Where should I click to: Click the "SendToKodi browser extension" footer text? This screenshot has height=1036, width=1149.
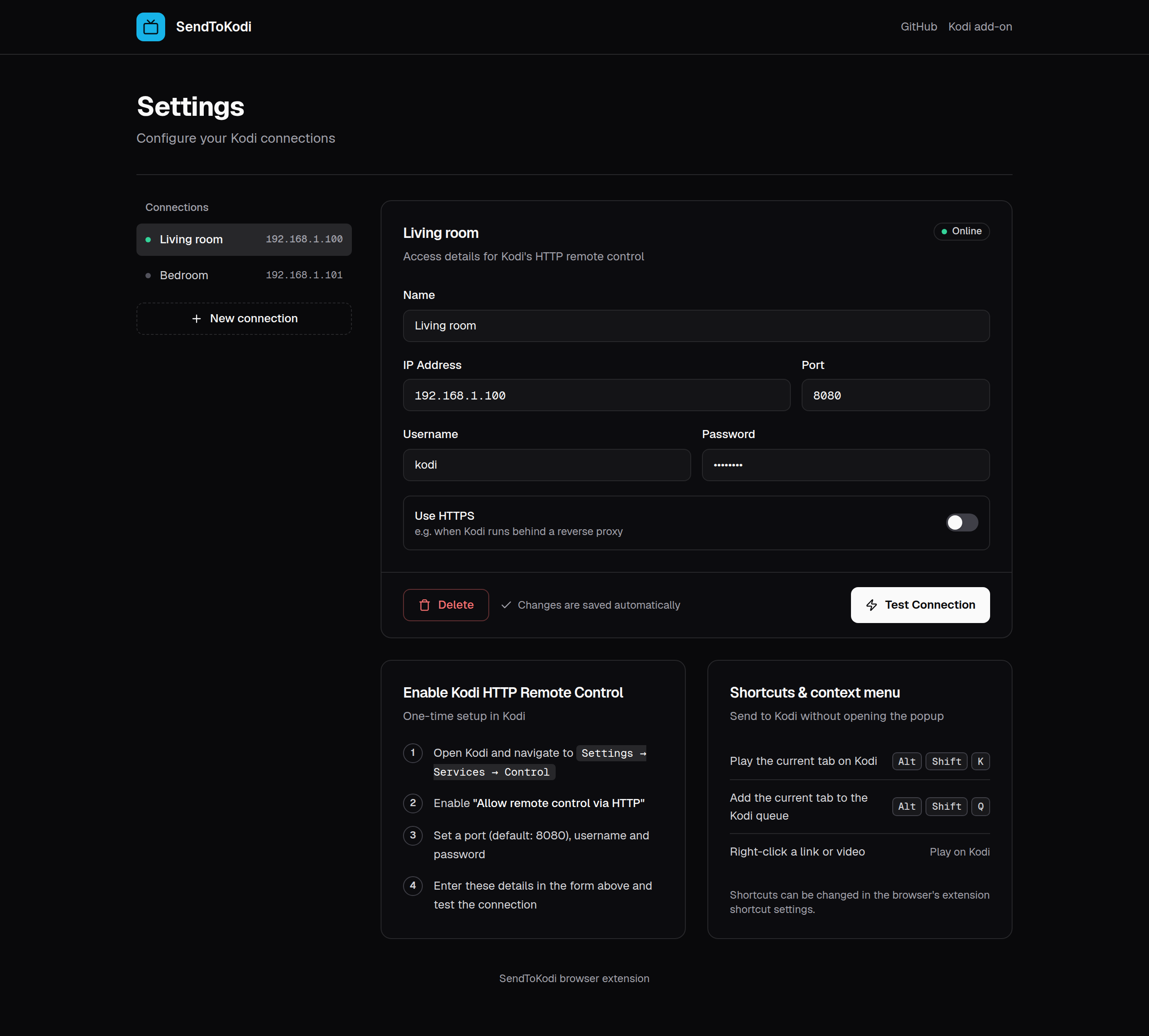[x=574, y=979]
